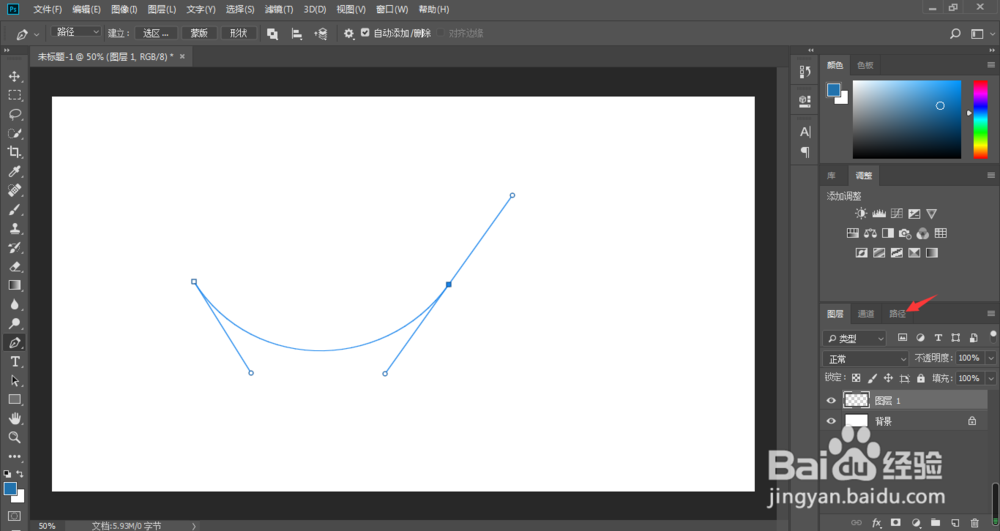Screen dimensions: 1000x531
Task: Open the 路径 tool mode dropdown
Action: click(x=77, y=32)
